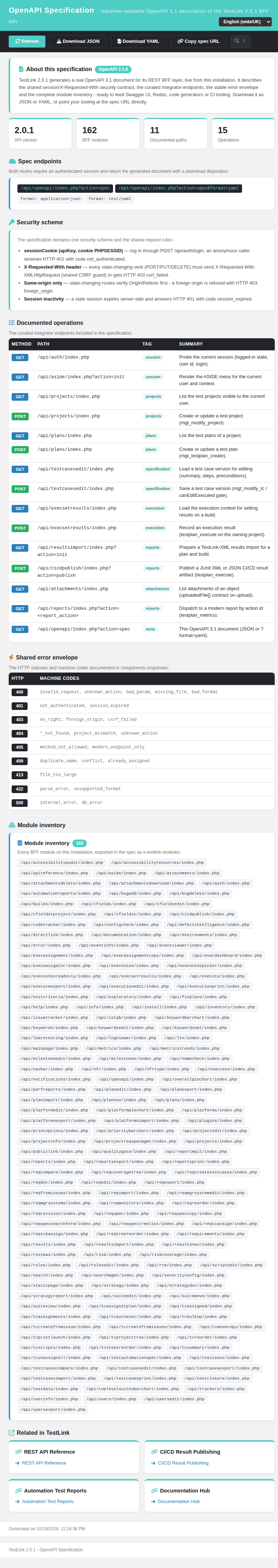Click the arrow icon before REST API Reference link
This screenshot has height=1568, width=278.
click(17, 1463)
